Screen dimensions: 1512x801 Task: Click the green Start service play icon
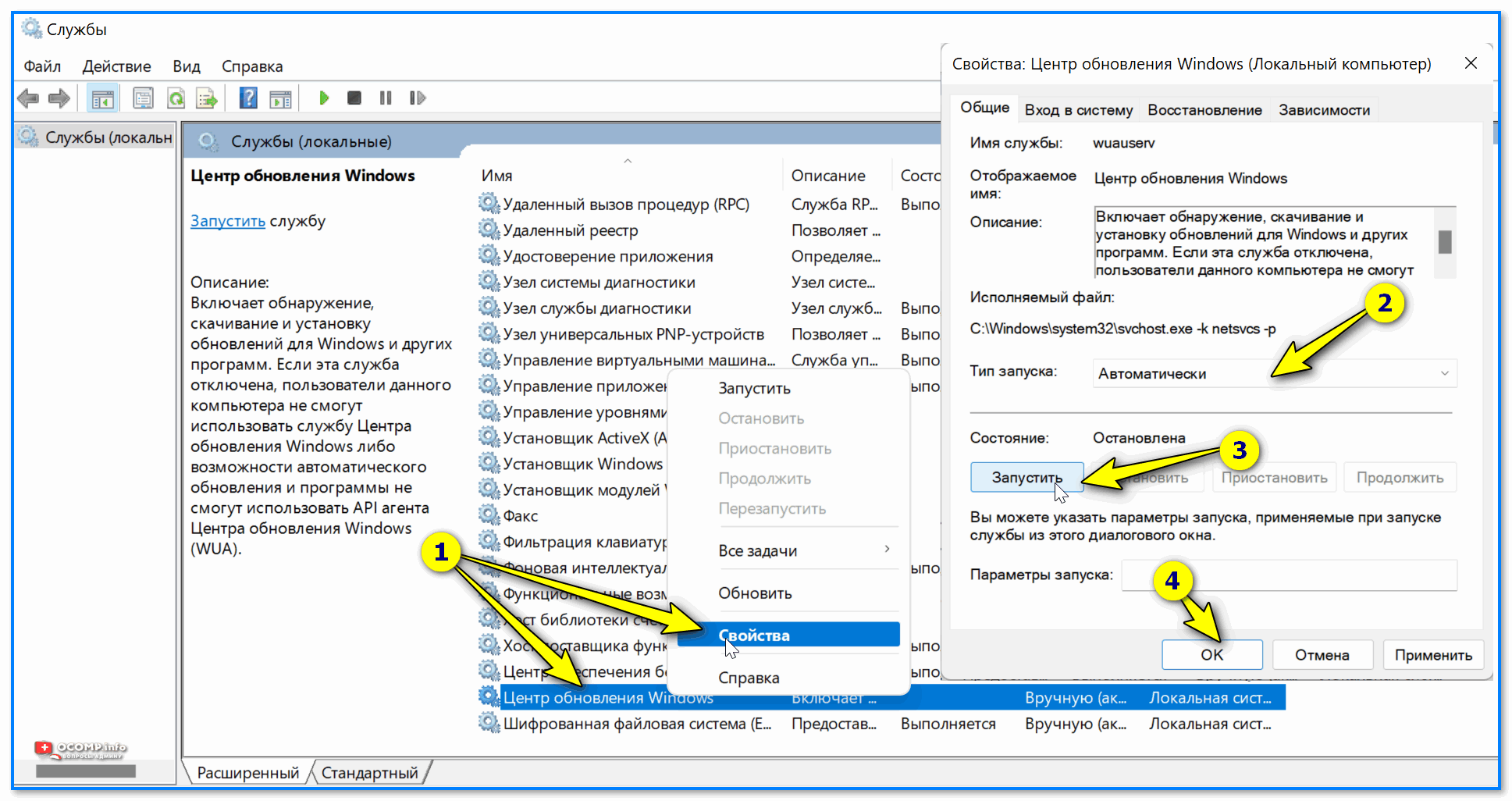click(x=324, y=98)
